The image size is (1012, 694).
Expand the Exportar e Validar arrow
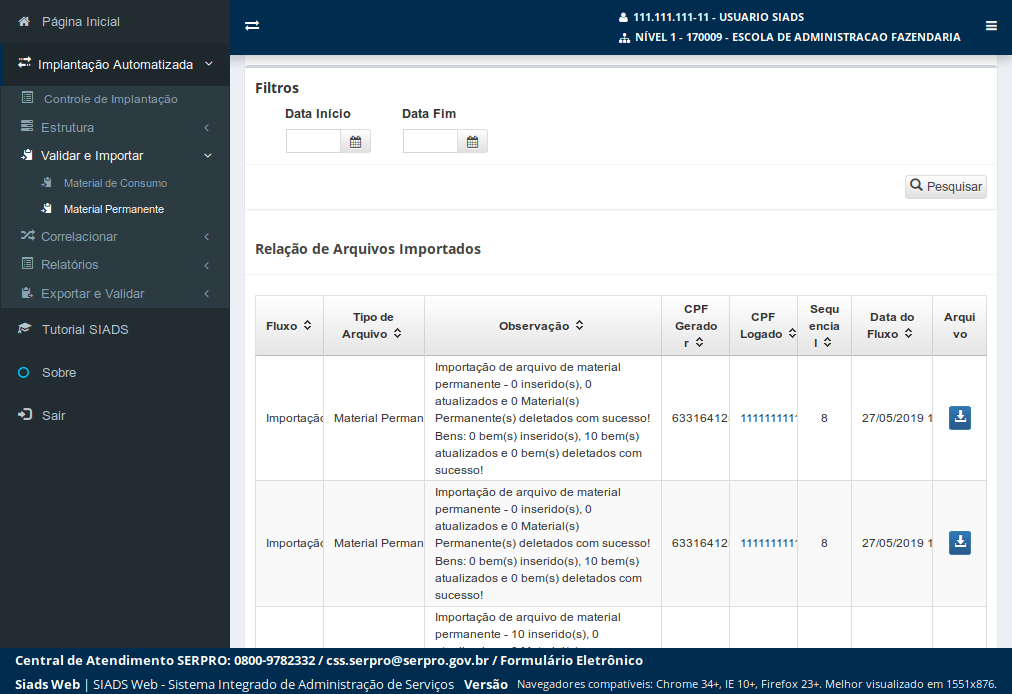207,294
